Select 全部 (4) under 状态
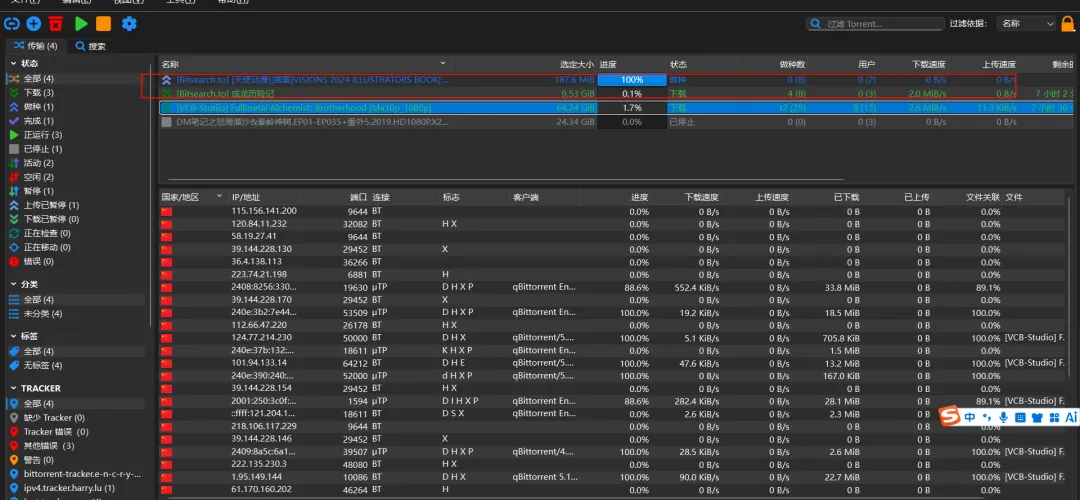 [76, 79]
